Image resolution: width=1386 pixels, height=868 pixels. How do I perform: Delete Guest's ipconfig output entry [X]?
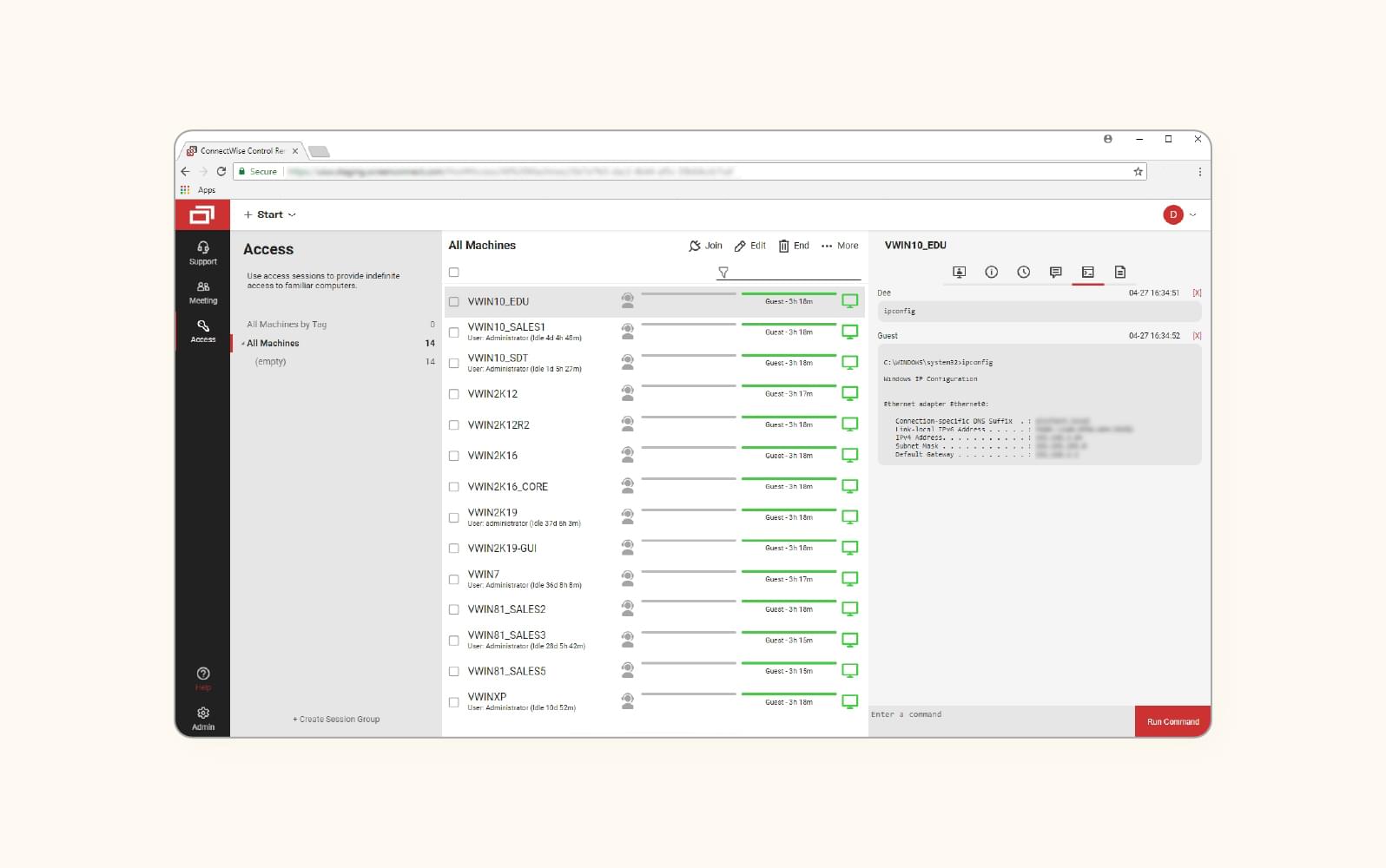coord(1197,336)
